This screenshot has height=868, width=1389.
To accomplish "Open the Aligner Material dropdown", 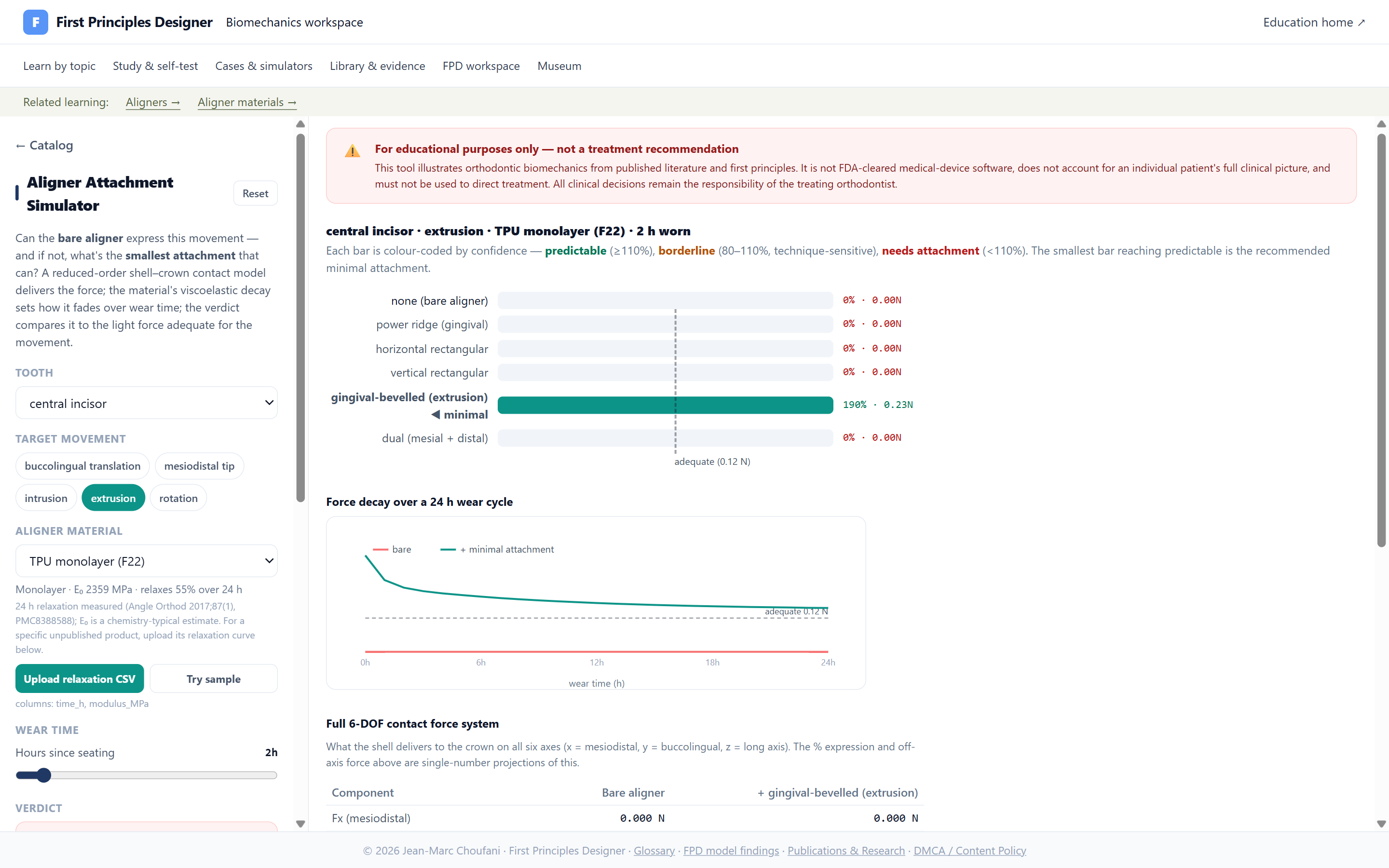I will [x=146, y=561].
